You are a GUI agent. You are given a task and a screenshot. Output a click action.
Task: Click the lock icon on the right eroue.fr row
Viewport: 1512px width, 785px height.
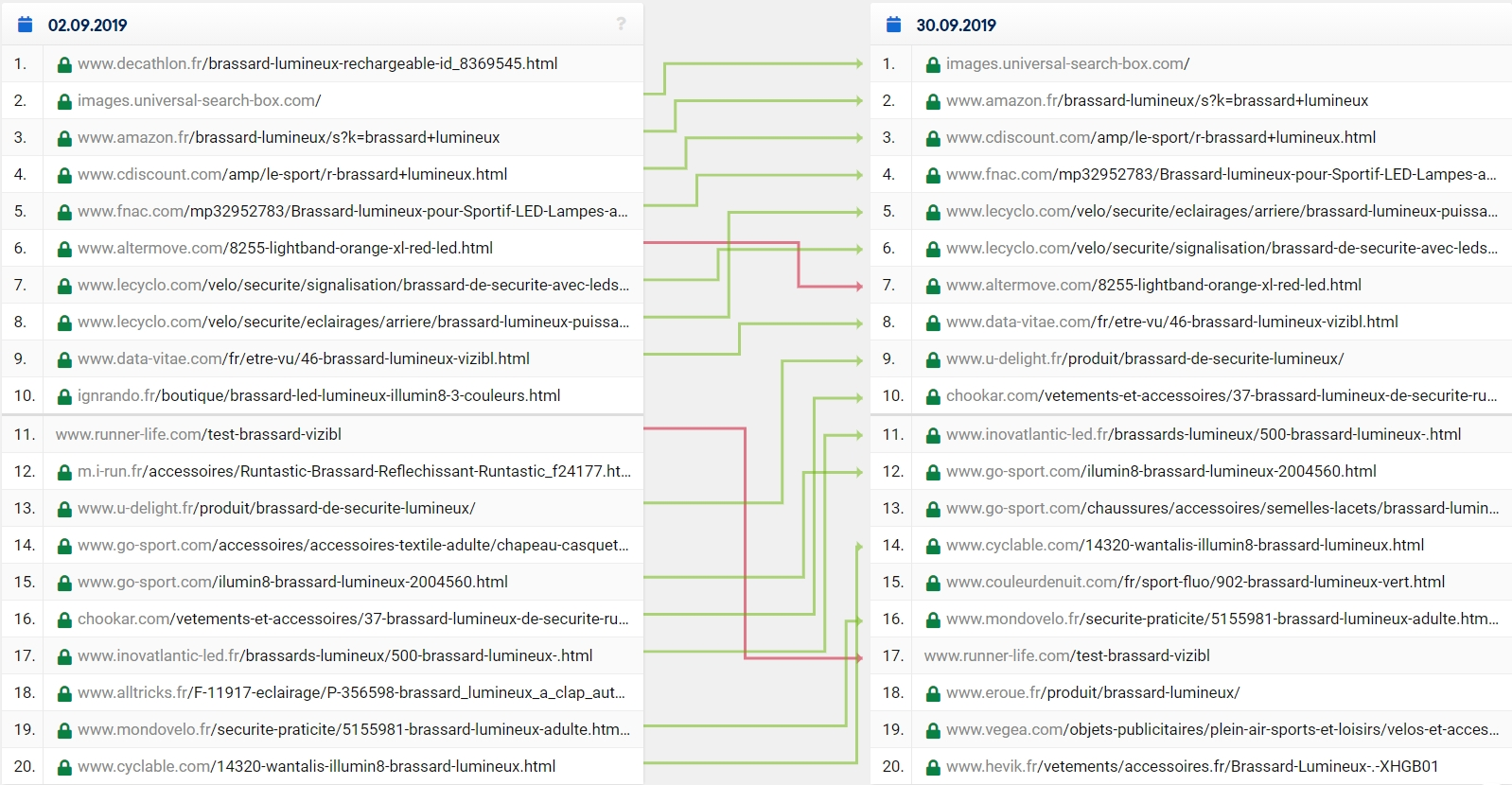tap(933, 693)
